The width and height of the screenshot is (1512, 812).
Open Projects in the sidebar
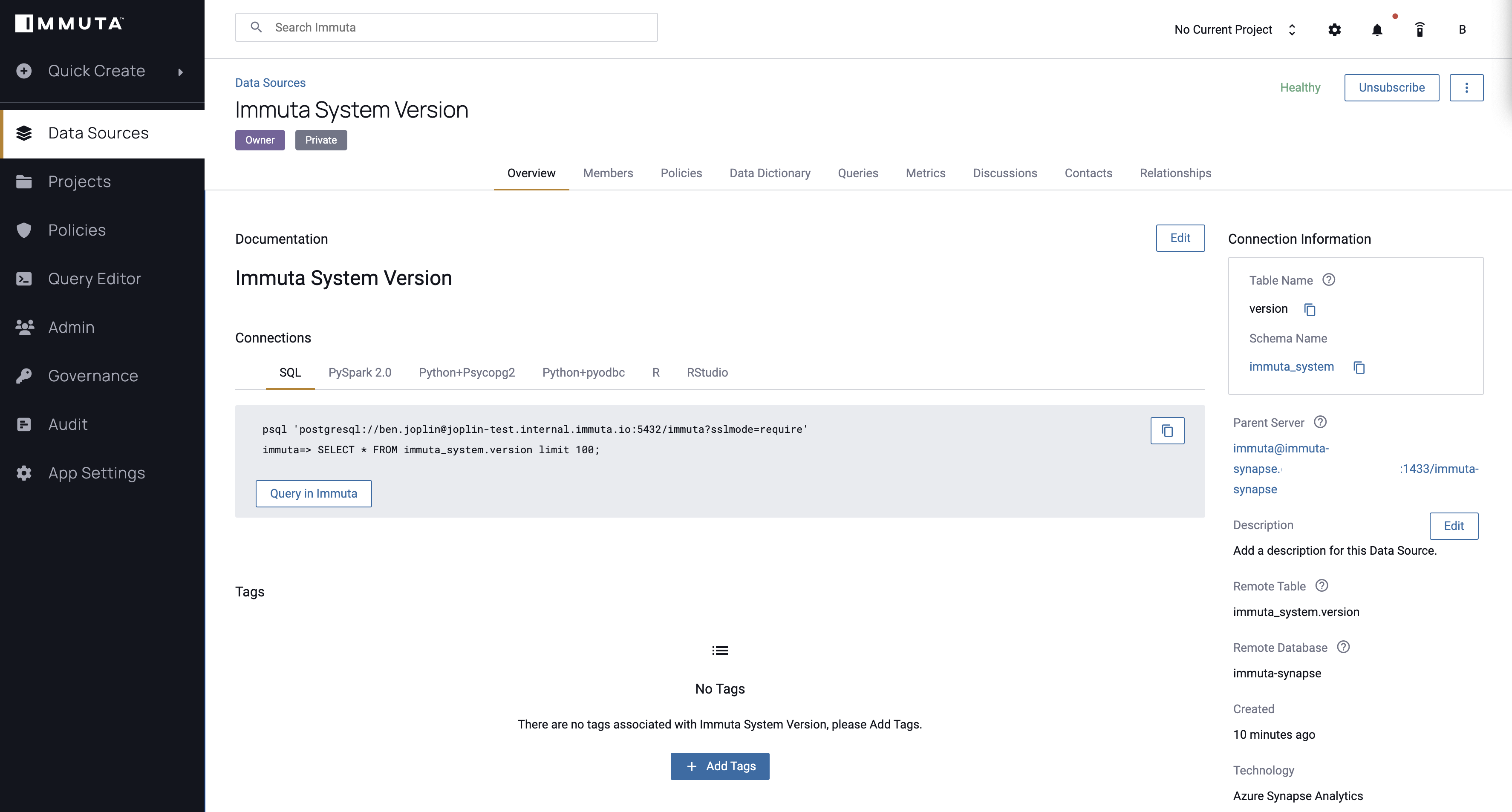point(103,182)
